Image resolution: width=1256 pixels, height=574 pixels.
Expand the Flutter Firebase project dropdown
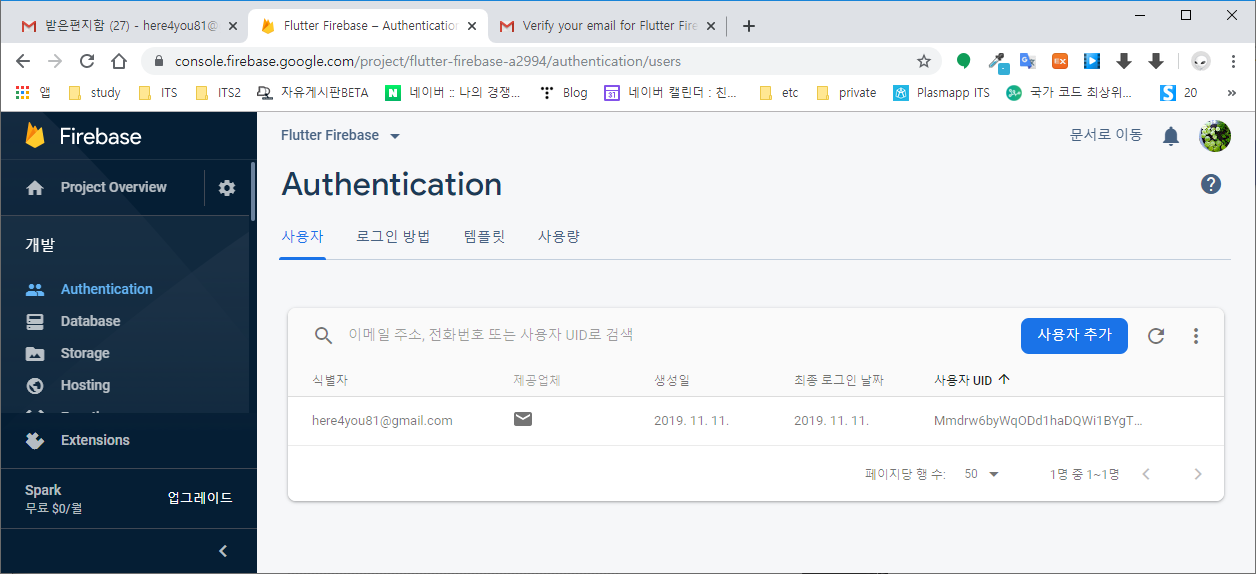(x=341, y=135)
